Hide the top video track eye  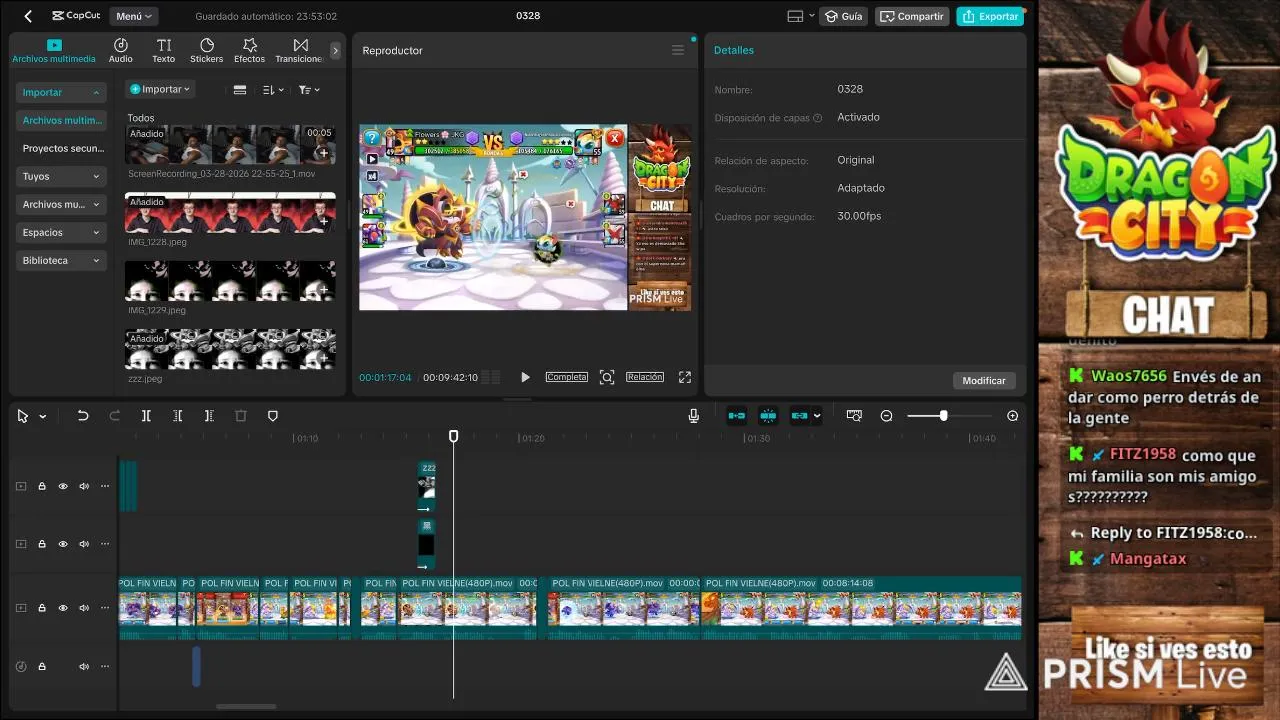(63, 487)
